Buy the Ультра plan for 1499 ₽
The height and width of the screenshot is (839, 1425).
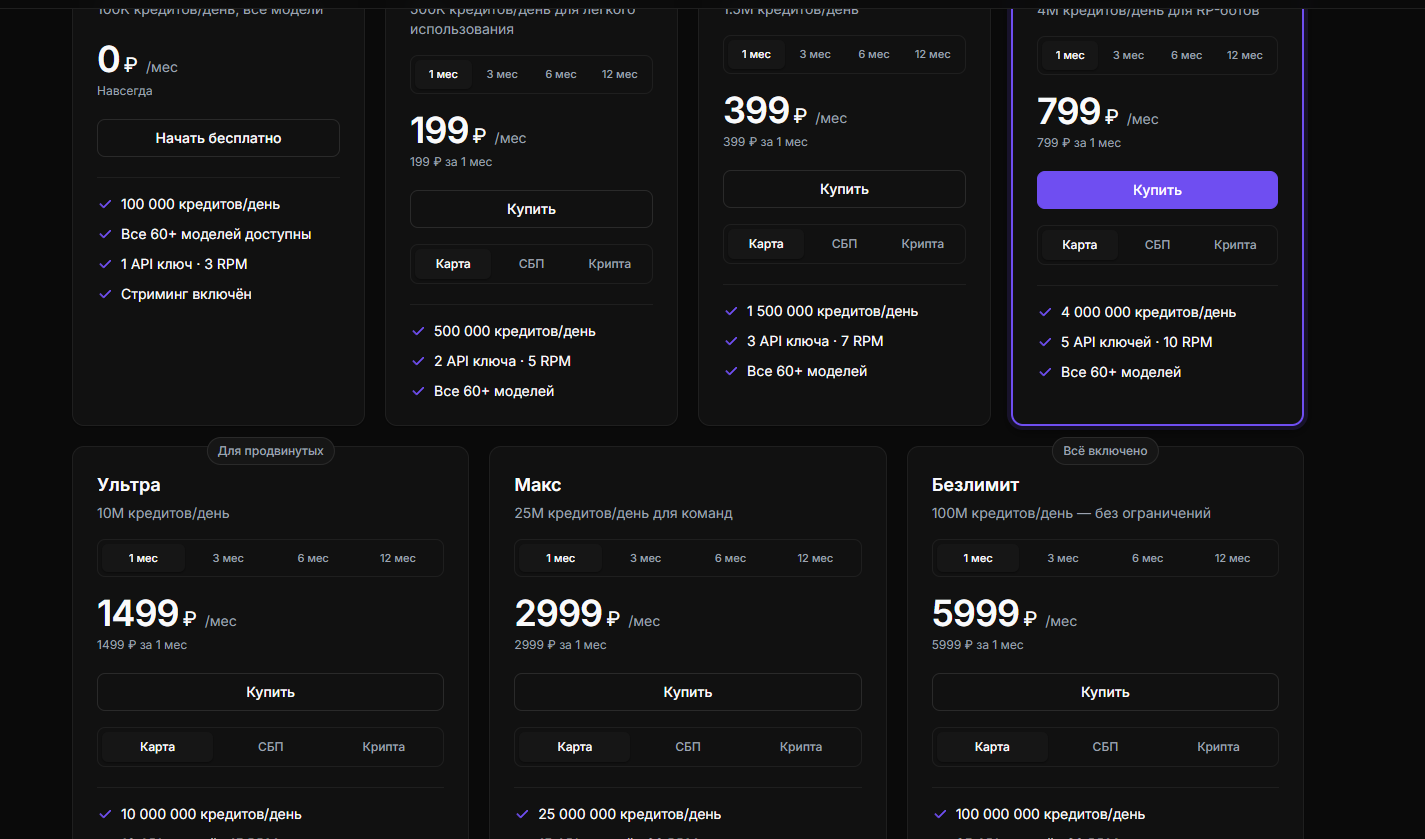coord(270,692)
